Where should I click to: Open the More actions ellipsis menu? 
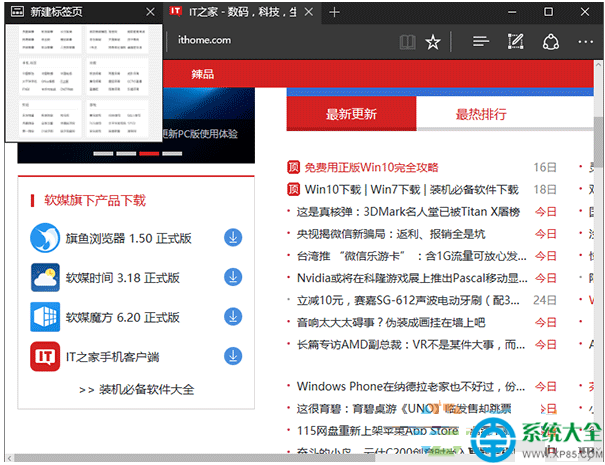click(585, 42)
